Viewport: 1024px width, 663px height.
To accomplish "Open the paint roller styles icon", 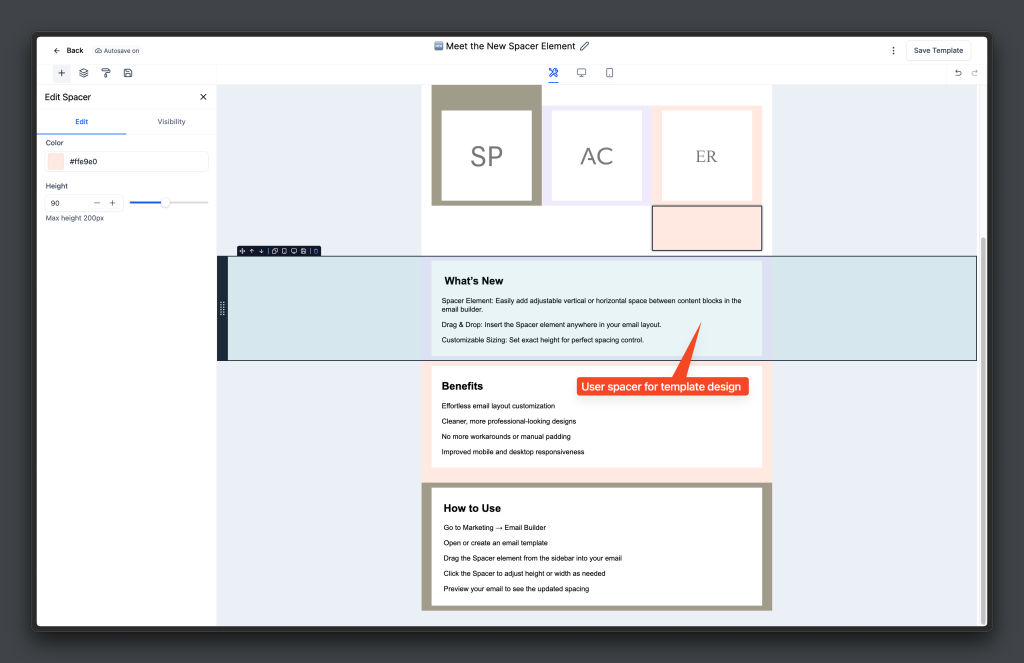I will [x=106, y=73].
